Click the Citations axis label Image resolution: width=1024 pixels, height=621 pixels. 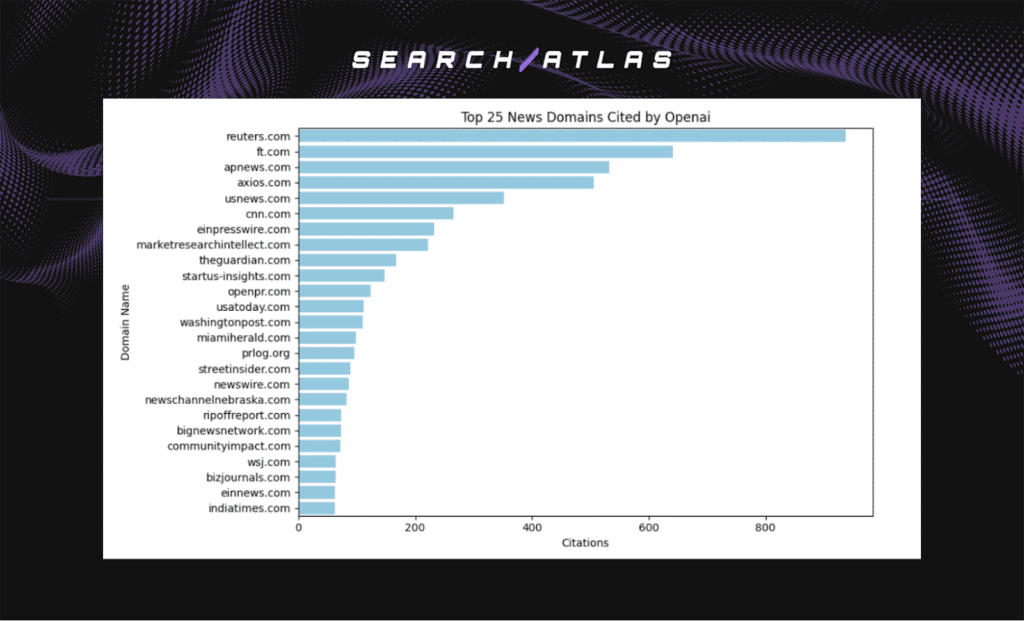point(585,543)
